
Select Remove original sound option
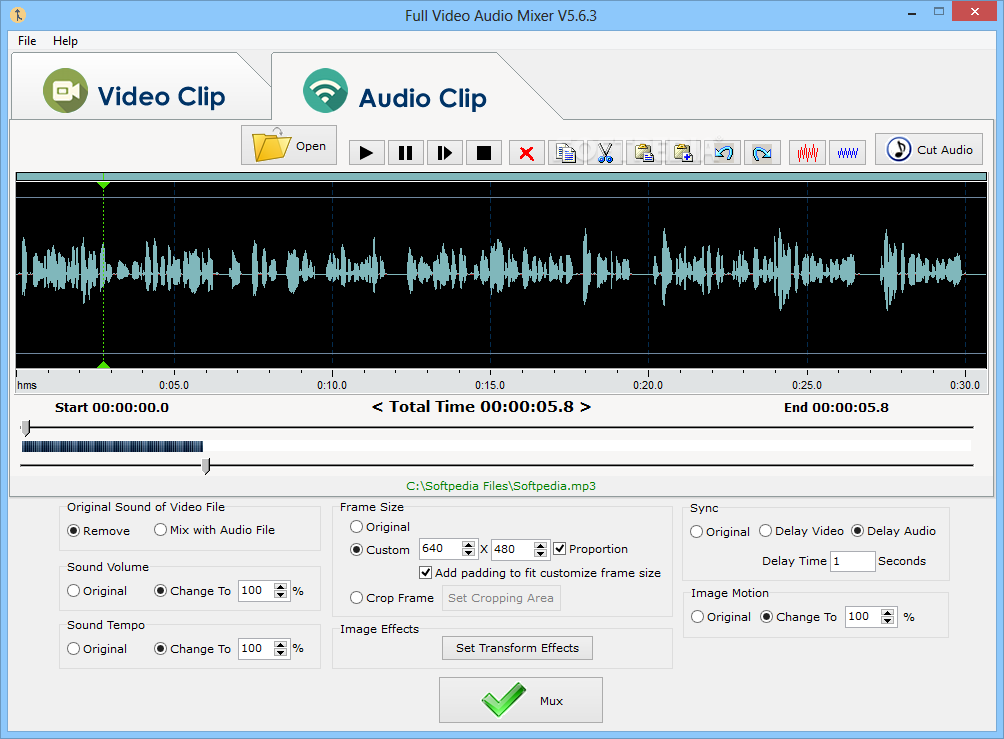coord(99,531)
